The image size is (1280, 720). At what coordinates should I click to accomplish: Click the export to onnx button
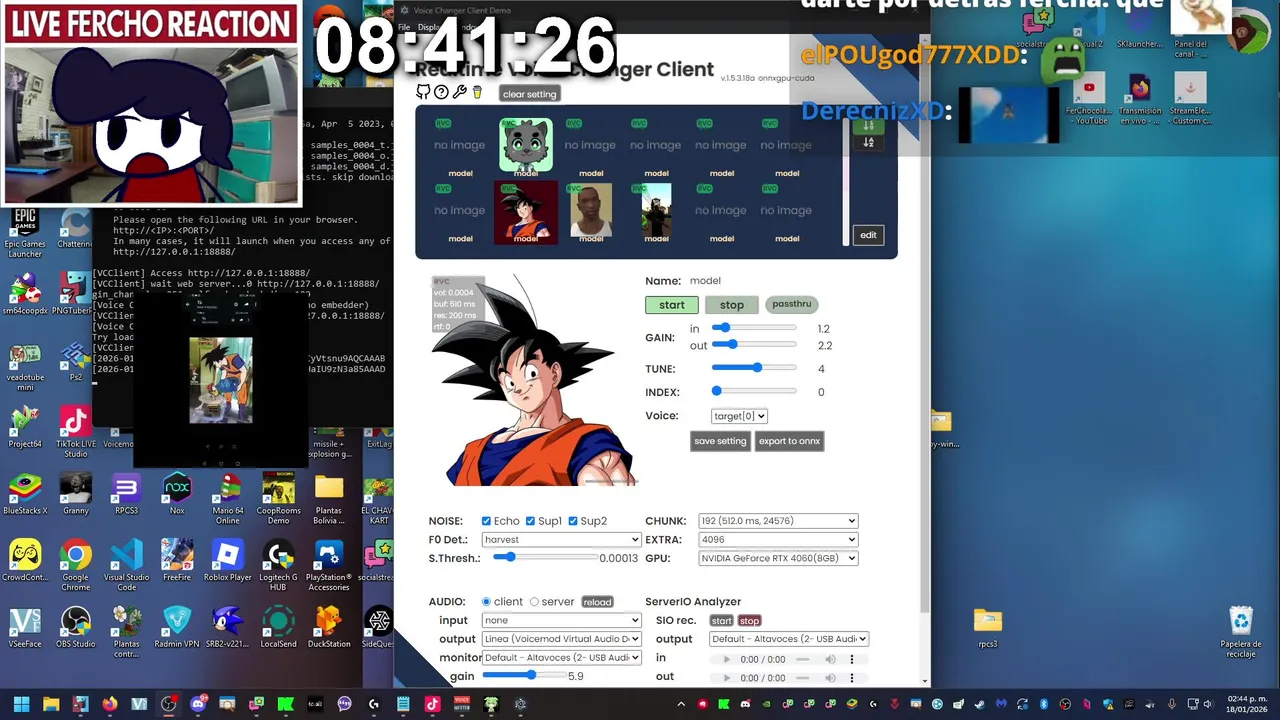pyautogui.click(x=789, y=441)
